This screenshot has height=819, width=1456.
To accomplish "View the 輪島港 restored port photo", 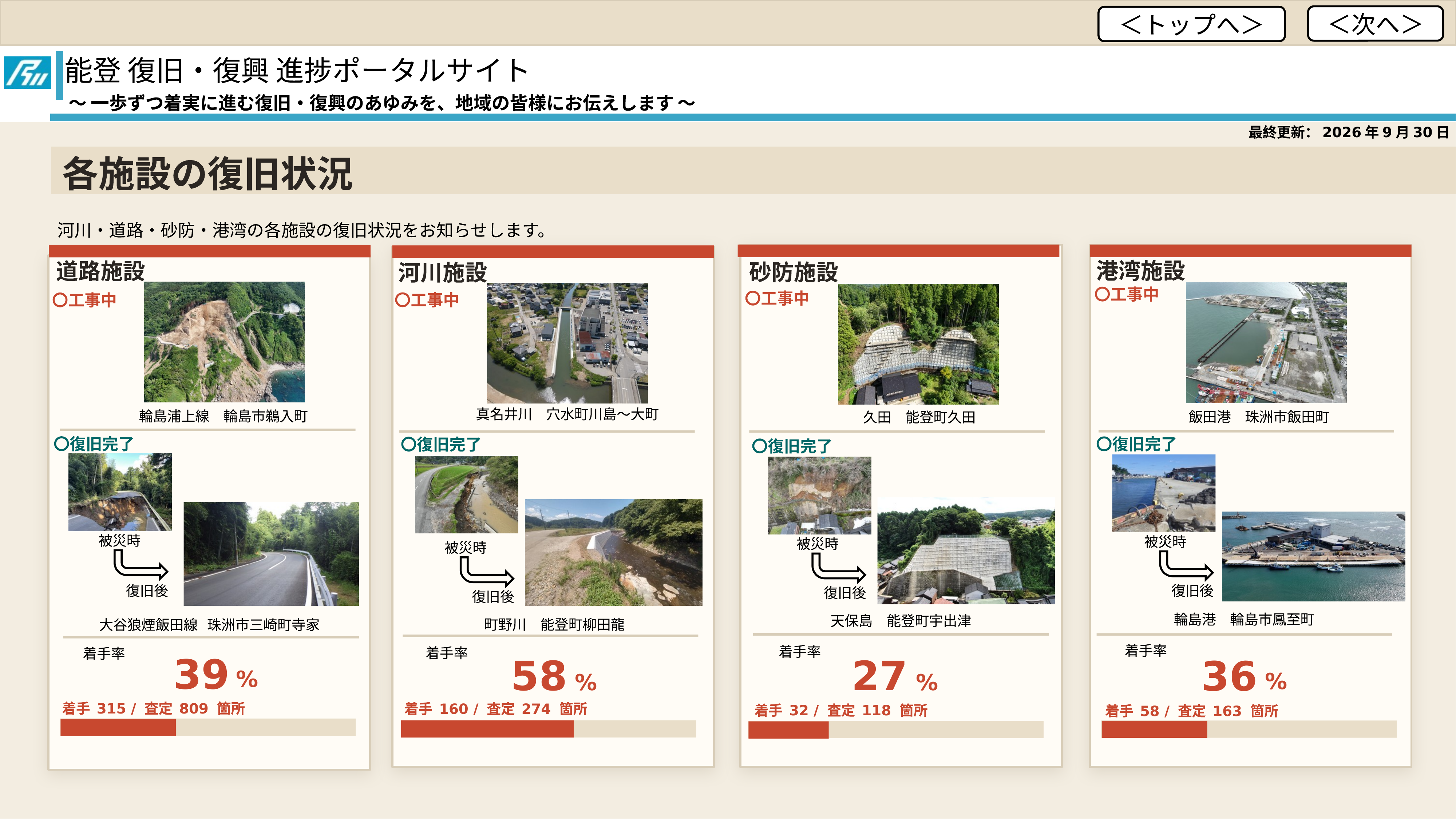I will [1314, 556].
